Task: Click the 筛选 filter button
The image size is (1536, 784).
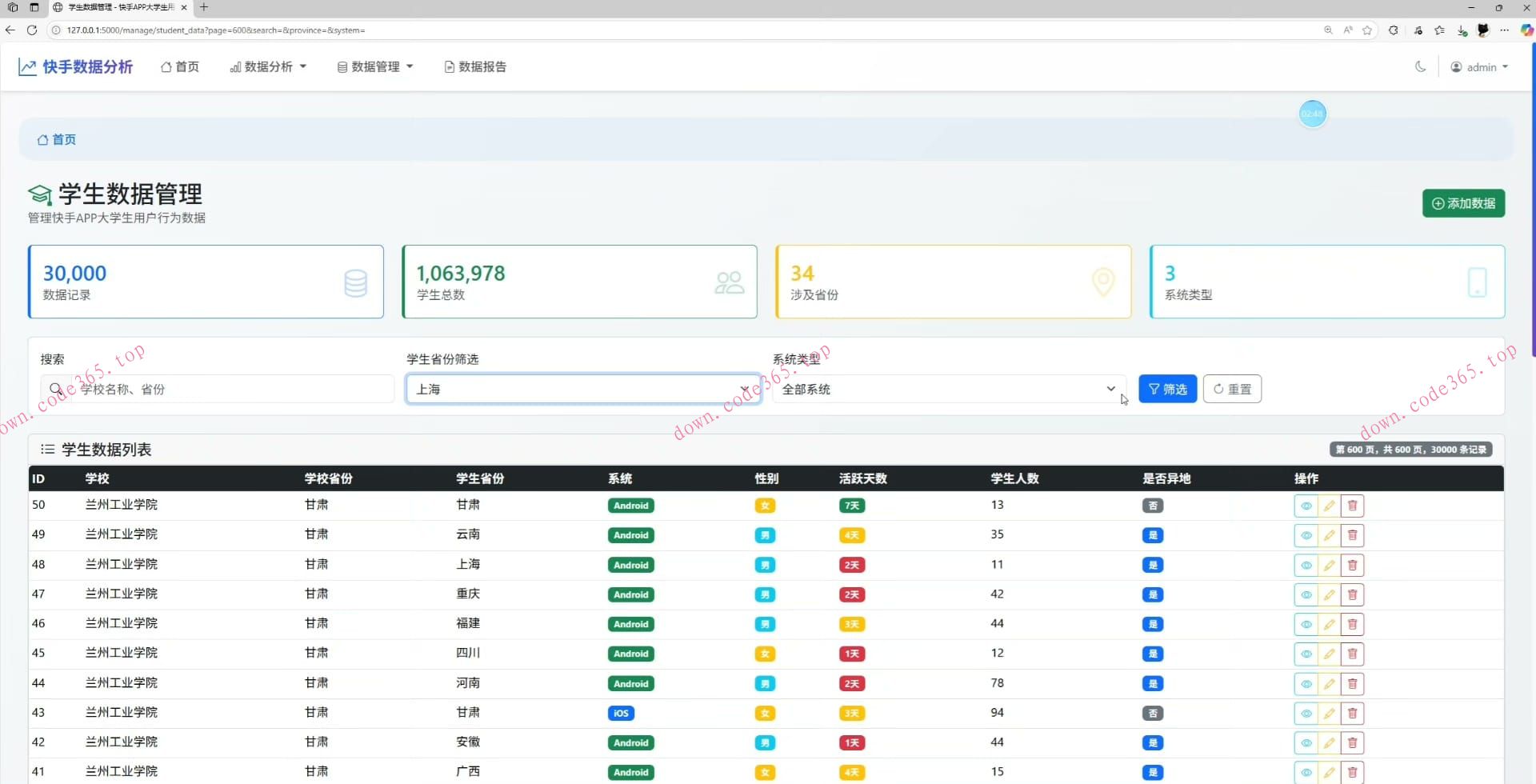Action: point(1167,390)
